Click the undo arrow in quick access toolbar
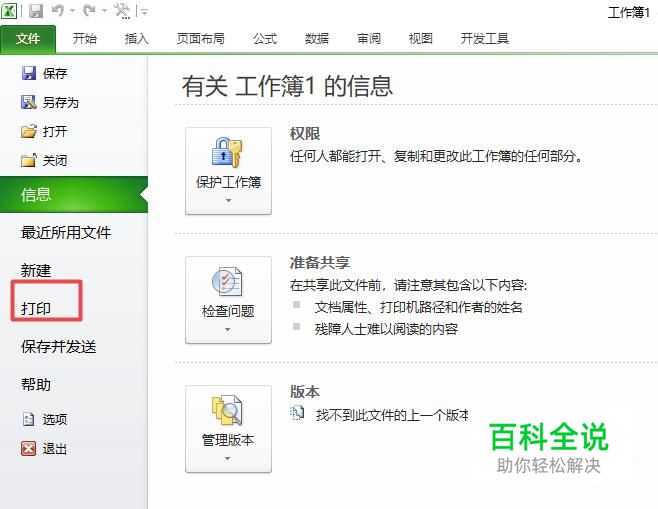The image size is (658, 509). coord(58,10)
